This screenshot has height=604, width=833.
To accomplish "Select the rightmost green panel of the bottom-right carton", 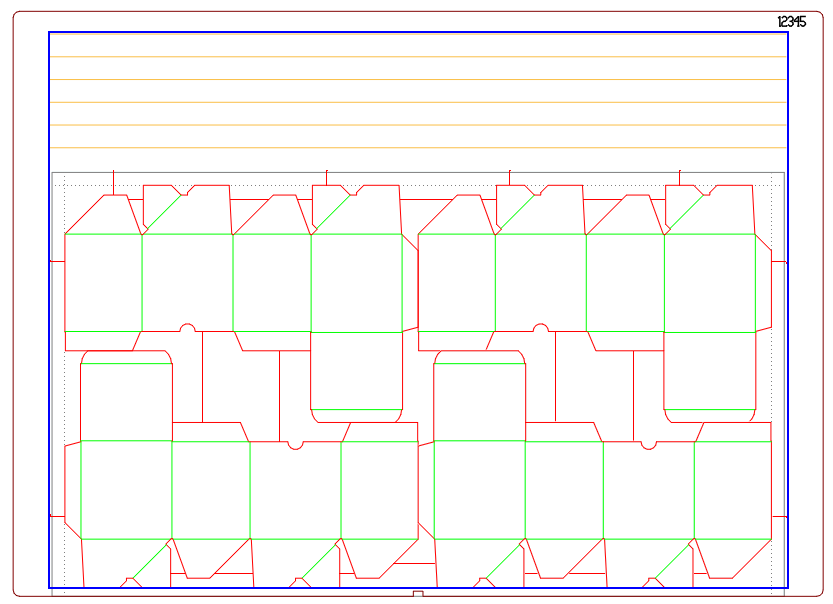I will [733, 489].
